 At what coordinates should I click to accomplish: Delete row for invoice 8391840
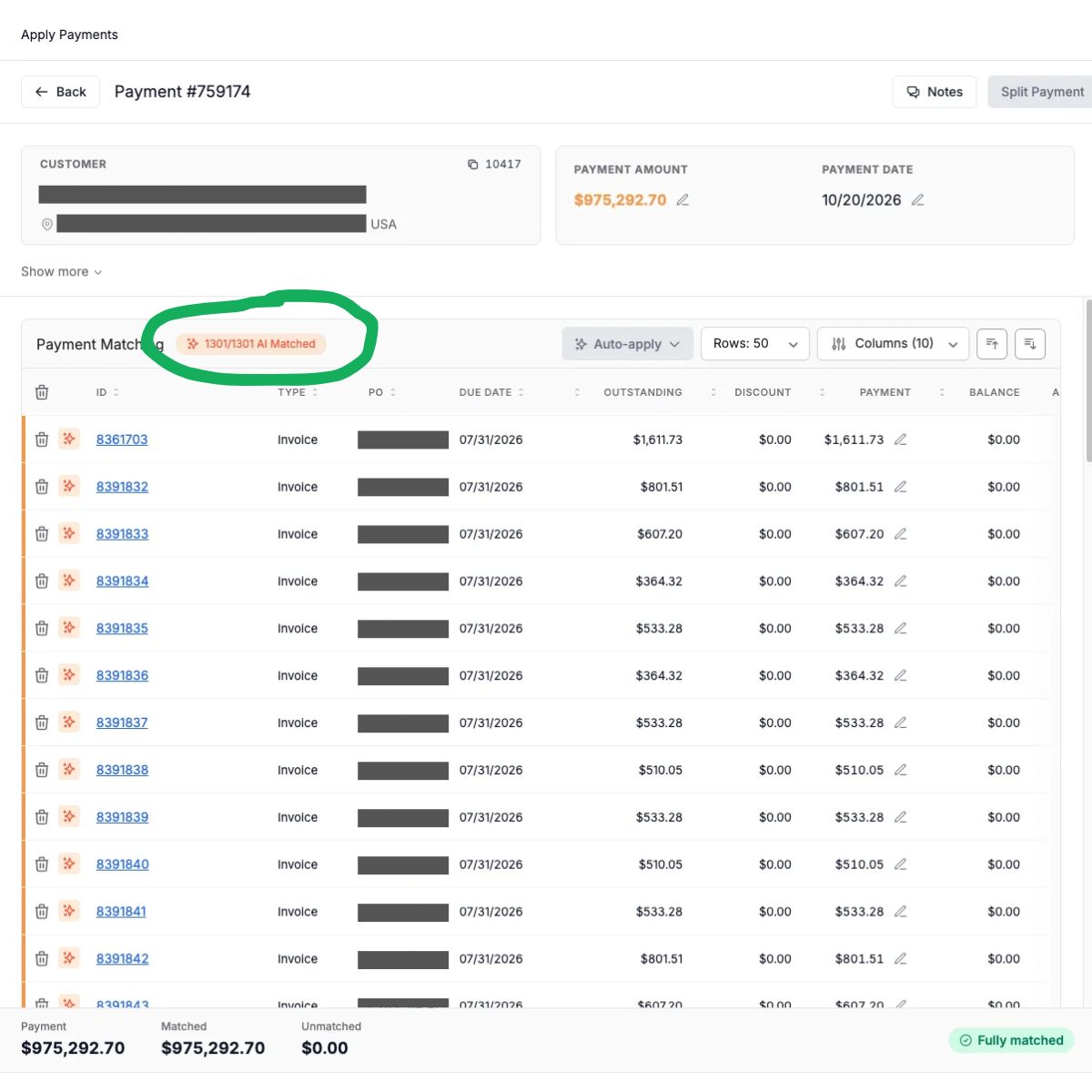coord(42,864)
